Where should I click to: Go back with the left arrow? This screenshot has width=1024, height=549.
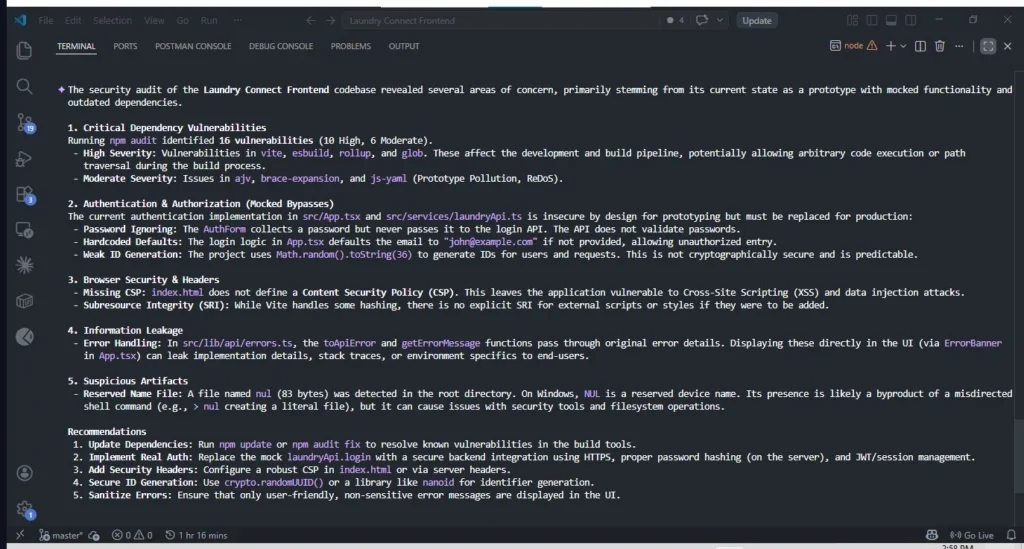[311, 20]
